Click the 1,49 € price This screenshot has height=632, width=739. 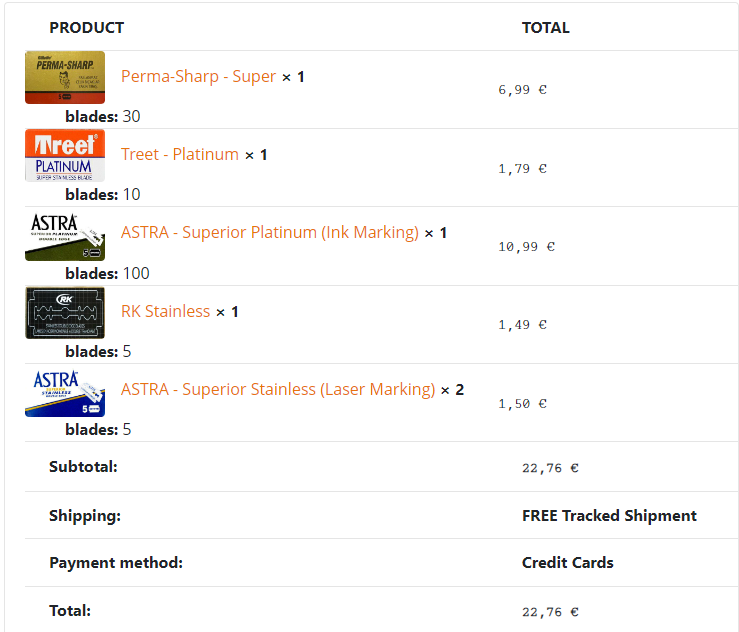[x=522, y=325]
